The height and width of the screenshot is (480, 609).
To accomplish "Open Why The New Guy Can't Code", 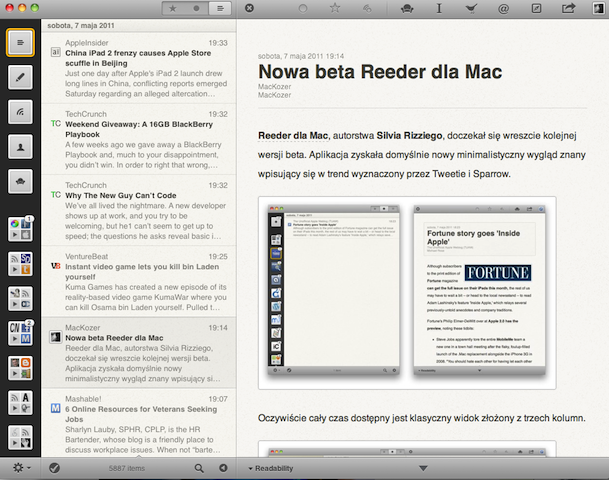I will [x=139, y=210].
